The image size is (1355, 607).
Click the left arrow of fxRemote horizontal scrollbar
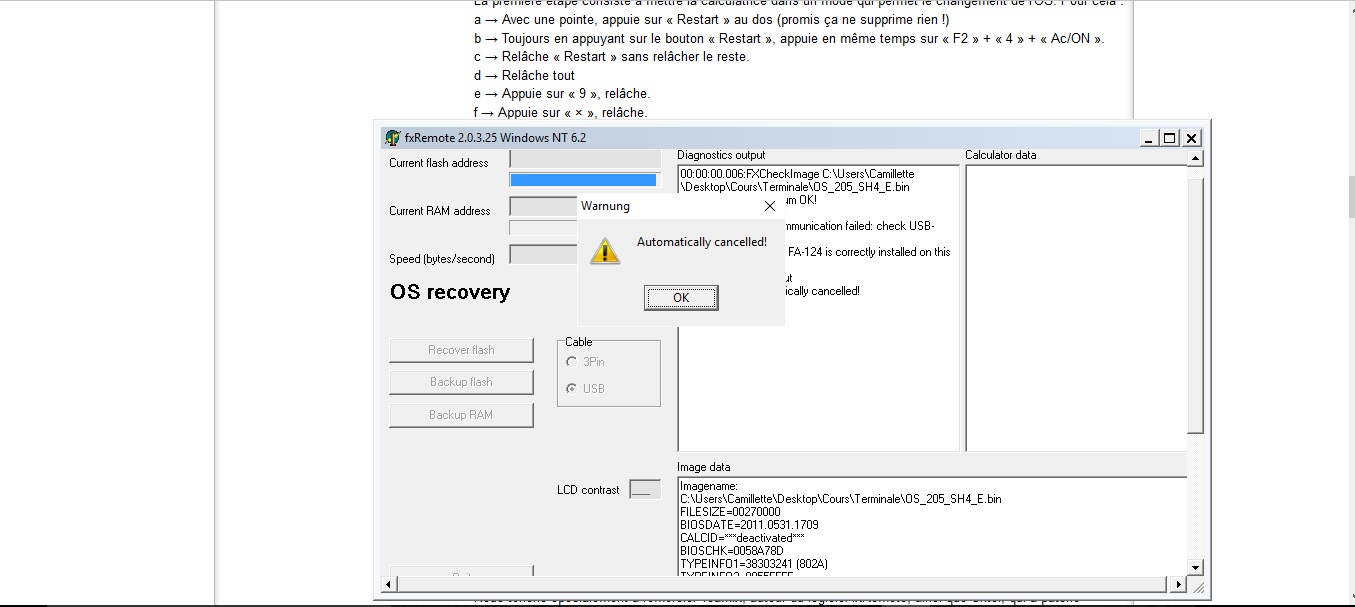tap(390, 584)
